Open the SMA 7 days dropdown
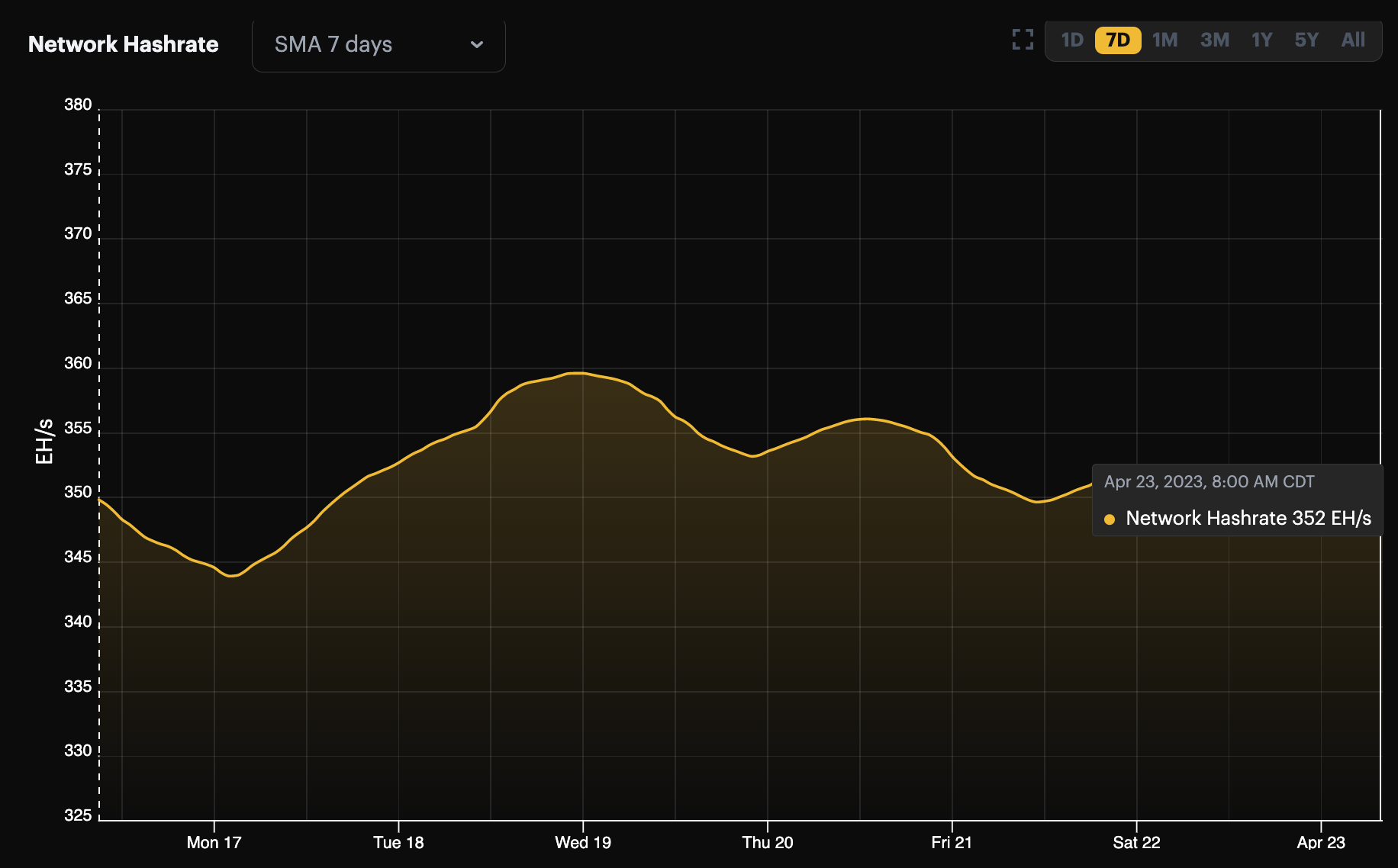 (378, 46)
